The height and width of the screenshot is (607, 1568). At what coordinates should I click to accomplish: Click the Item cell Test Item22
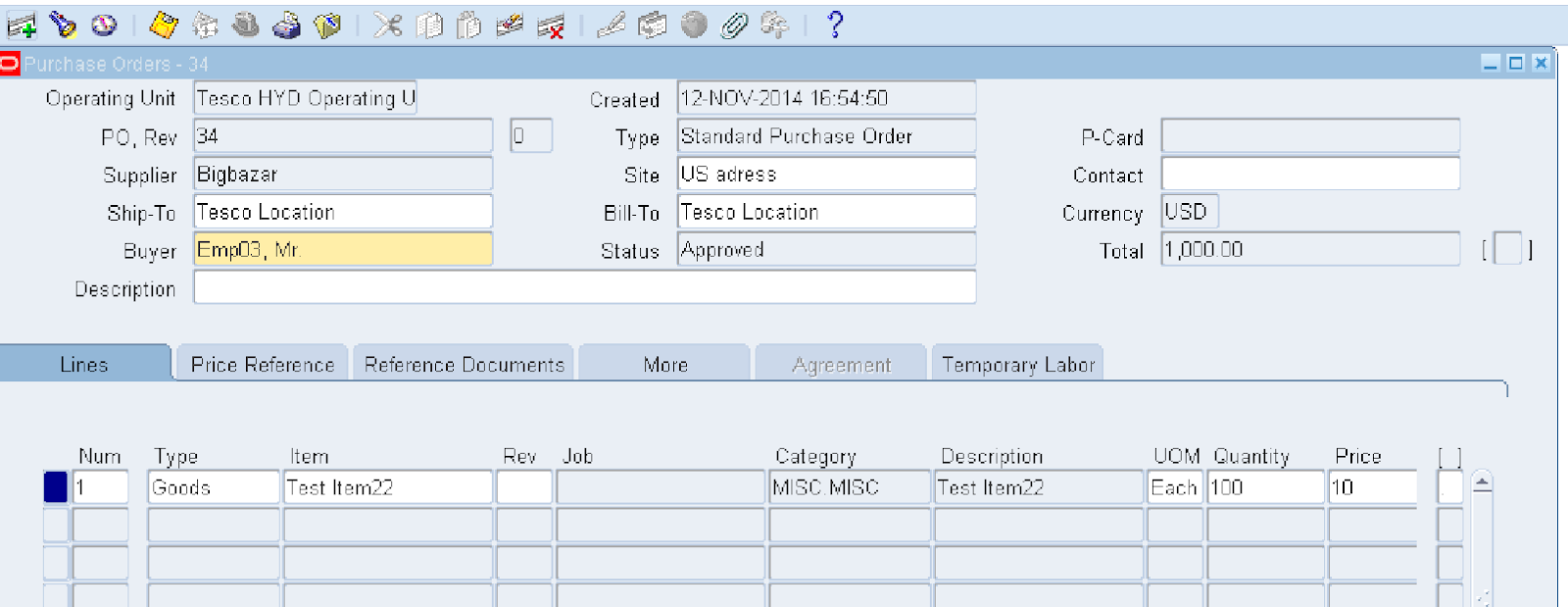click(388, 487)
